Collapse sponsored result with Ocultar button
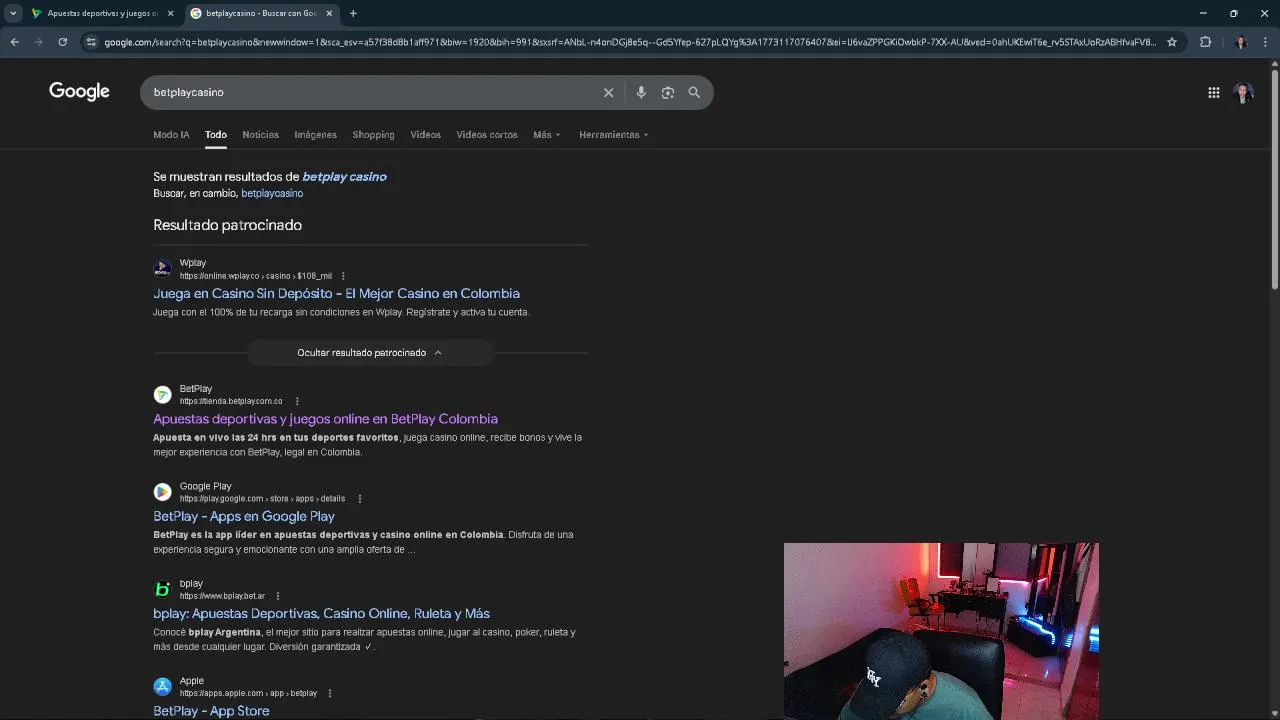The height and width of the screenshot is (720, 1280). click(x=370, y=352)
